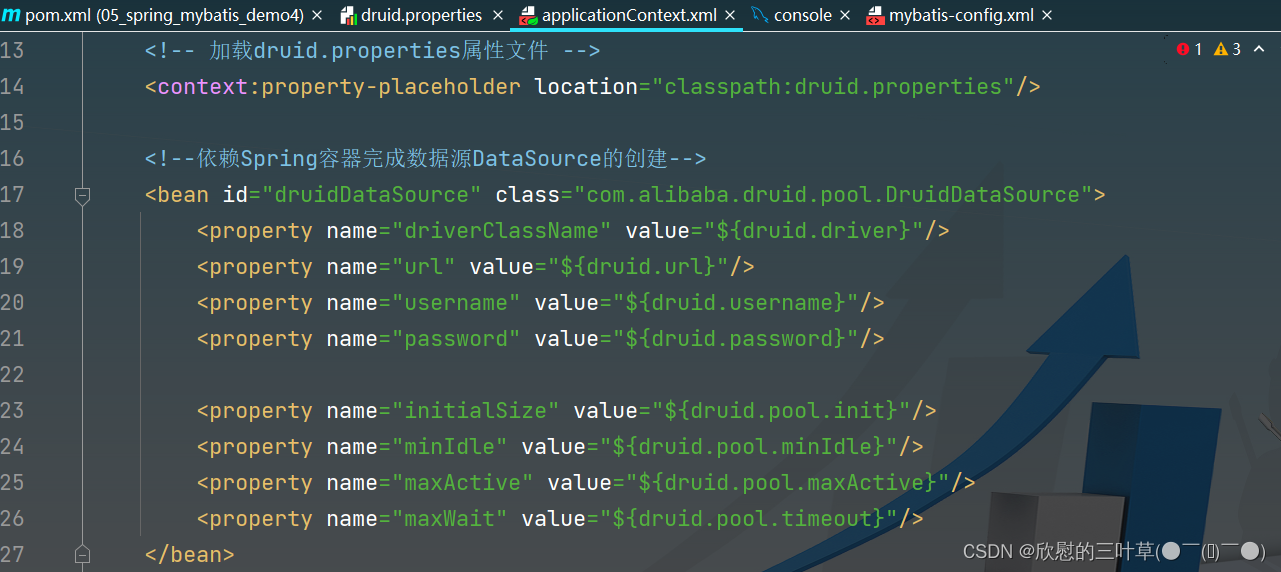This screenshot has width=1281, height=572.
Task: Click line number 14 in the gutter
Action: pos(12,87)
